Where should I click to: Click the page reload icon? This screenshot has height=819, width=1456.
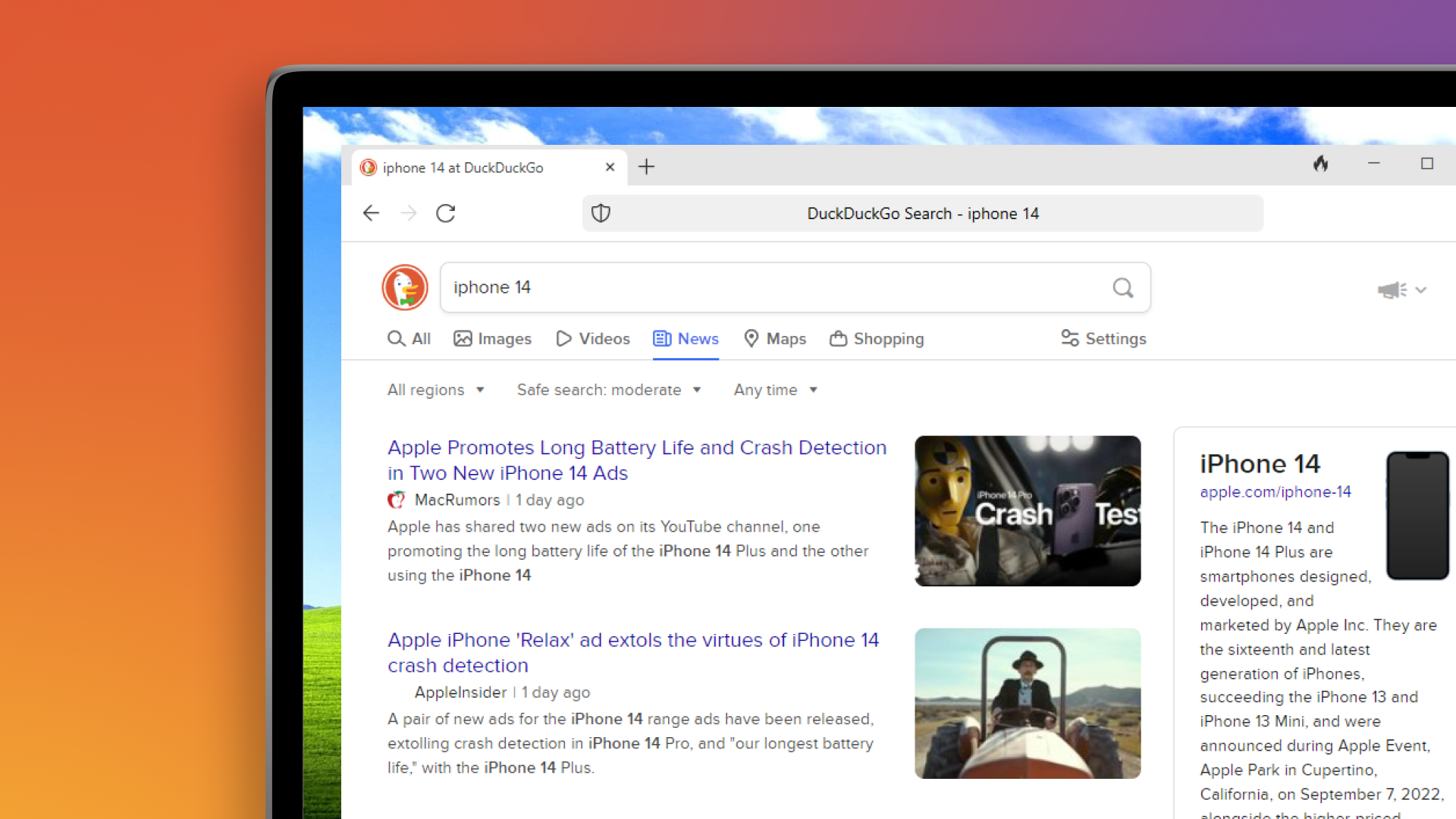445,213
